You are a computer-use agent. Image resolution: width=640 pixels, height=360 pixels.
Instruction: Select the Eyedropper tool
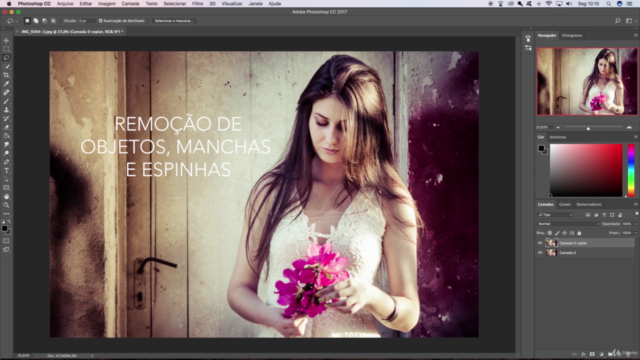pos(6,84)
